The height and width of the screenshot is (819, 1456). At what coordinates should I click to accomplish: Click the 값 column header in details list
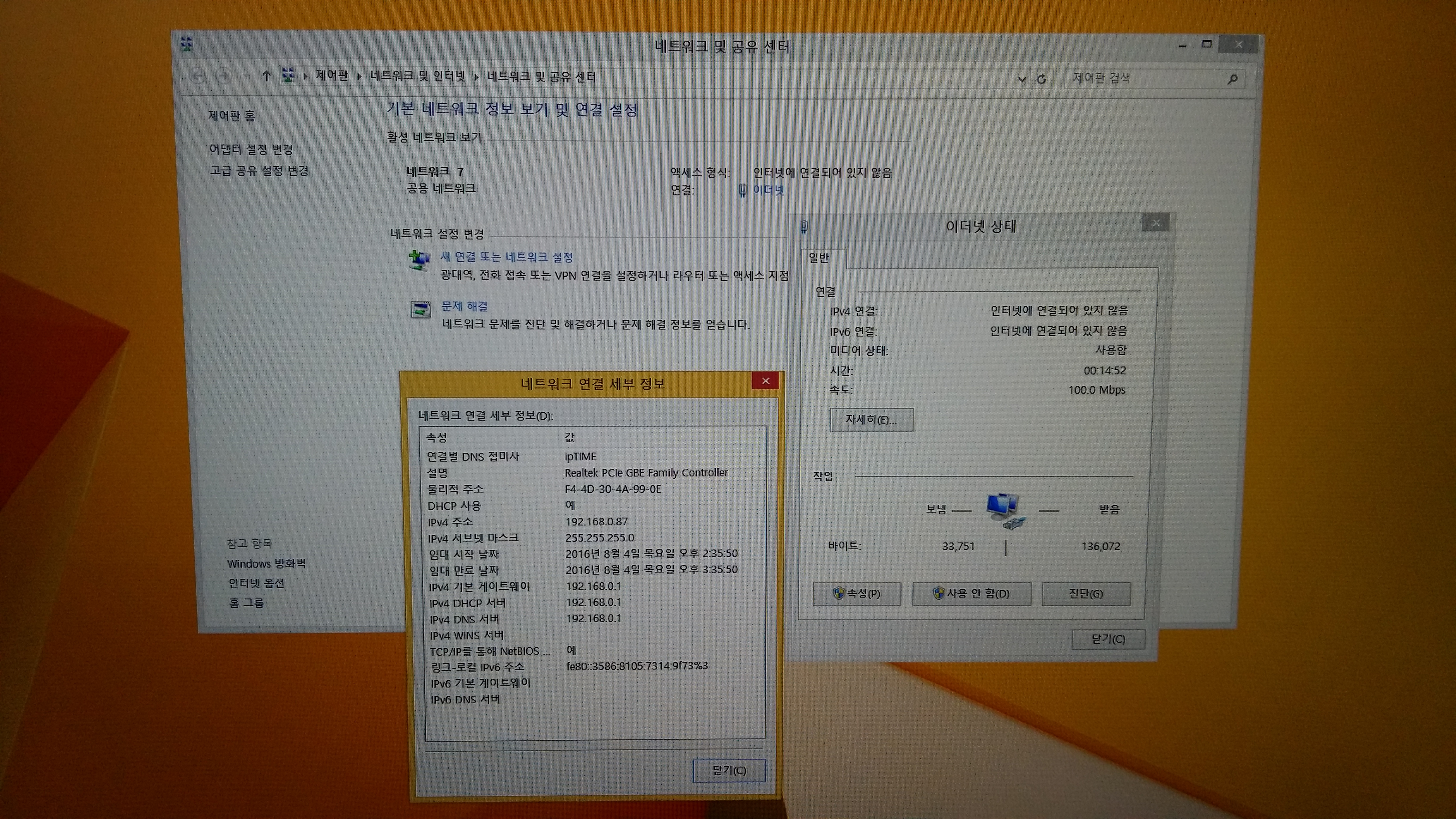coord(569,437)
